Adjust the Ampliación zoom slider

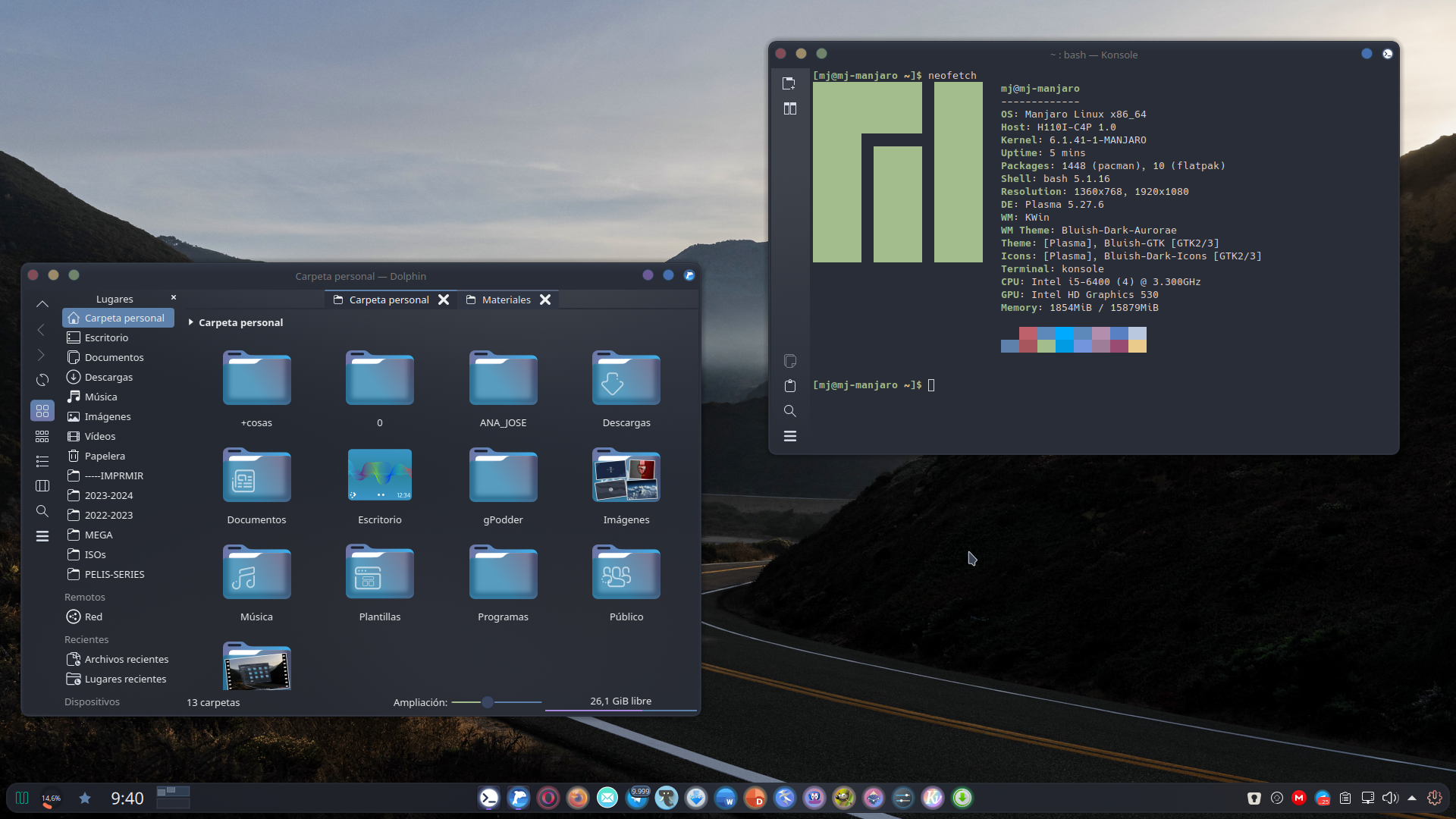coord(496,702)
